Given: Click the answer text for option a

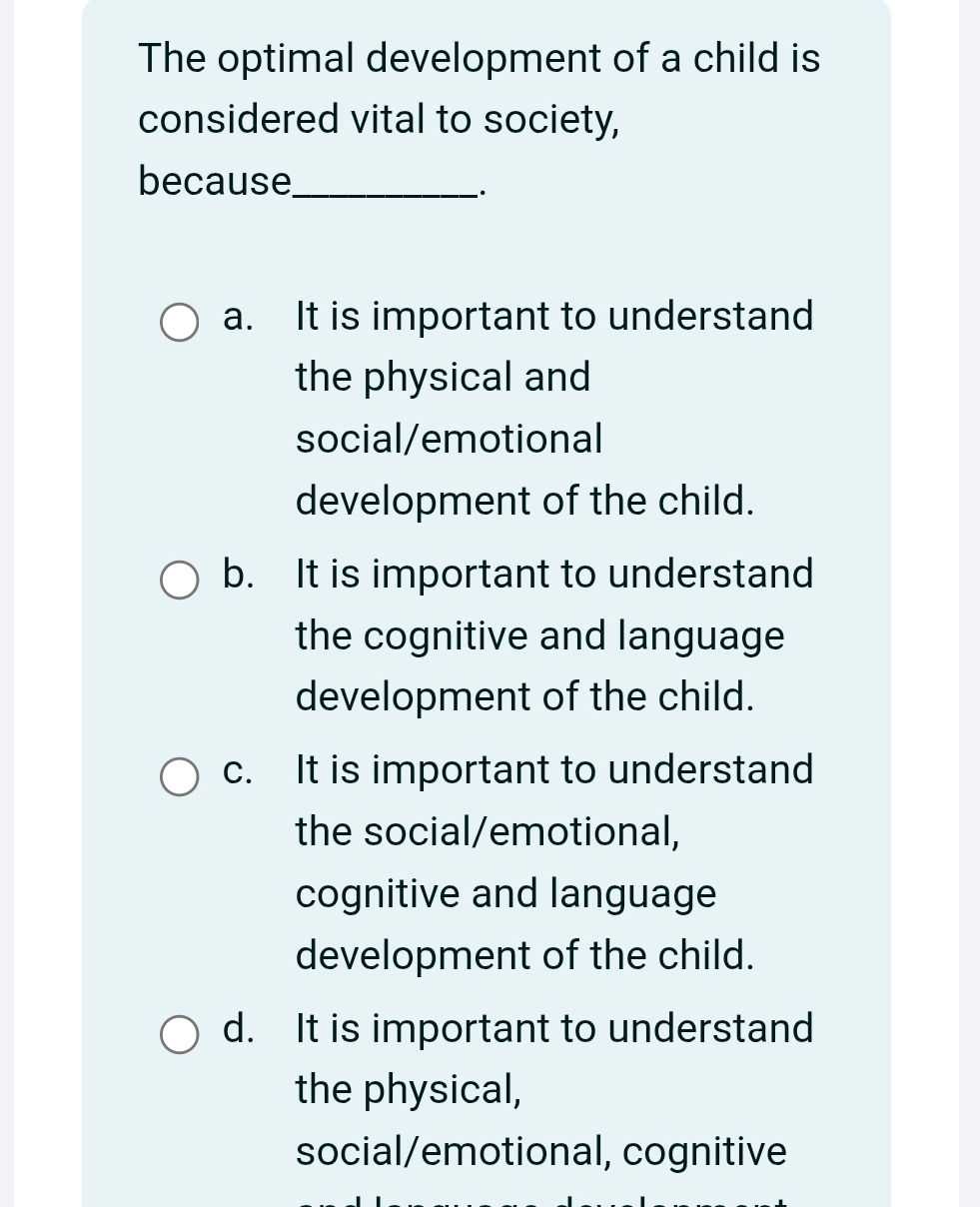Looking at the screenshot, I should 553,409.
